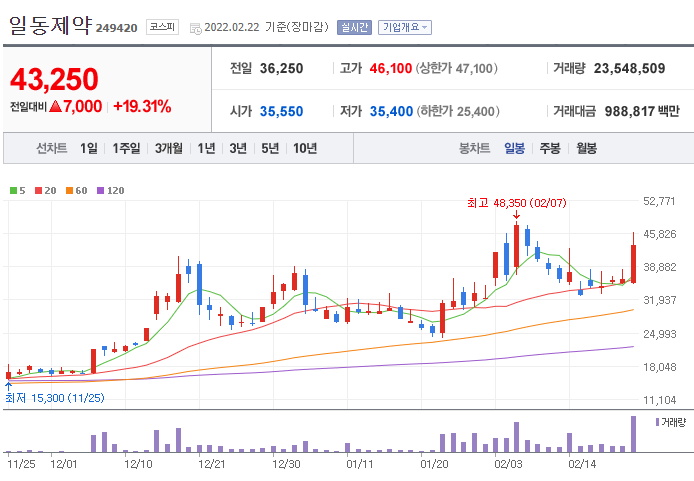This screenshot has width=694, height=481.
Task: Click the 2022.02.22 기준(장마감) date text
Action: pyautogui.click(x=266, y=27)
